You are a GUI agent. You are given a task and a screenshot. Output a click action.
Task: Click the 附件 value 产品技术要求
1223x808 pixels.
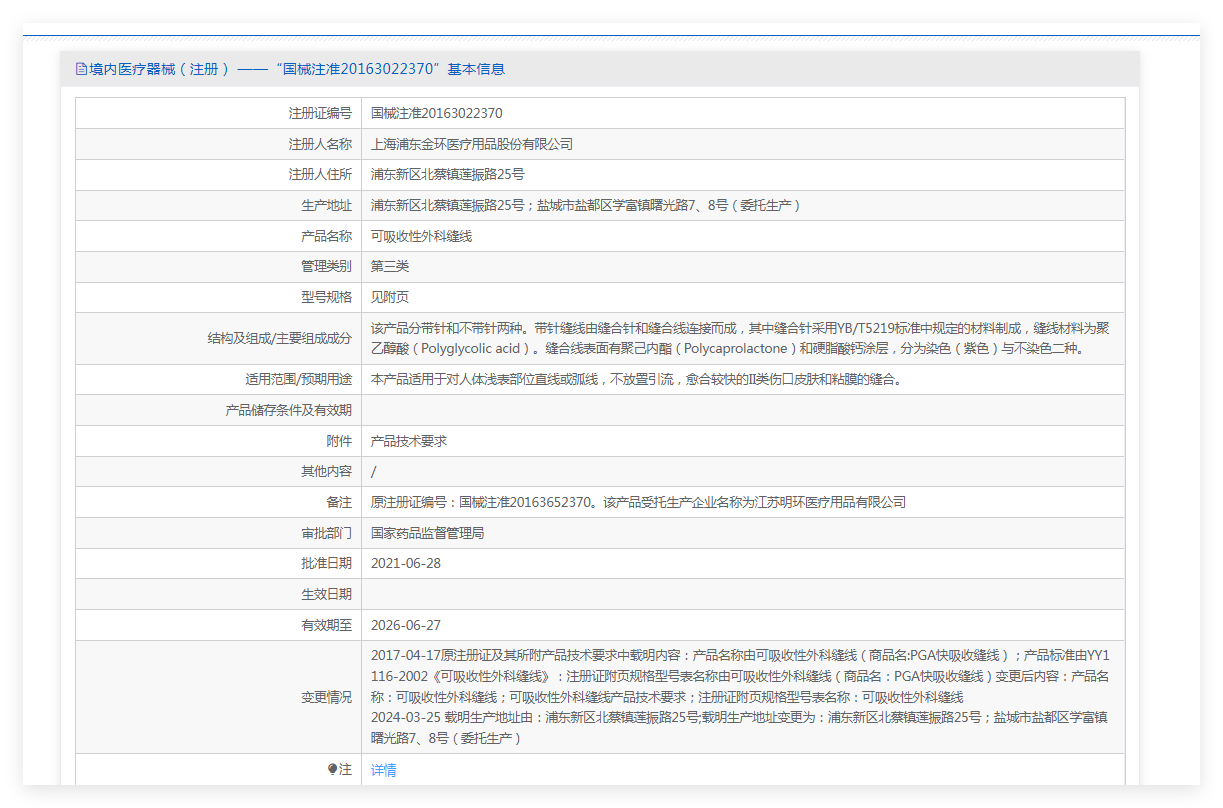click(x=408, y=441)
